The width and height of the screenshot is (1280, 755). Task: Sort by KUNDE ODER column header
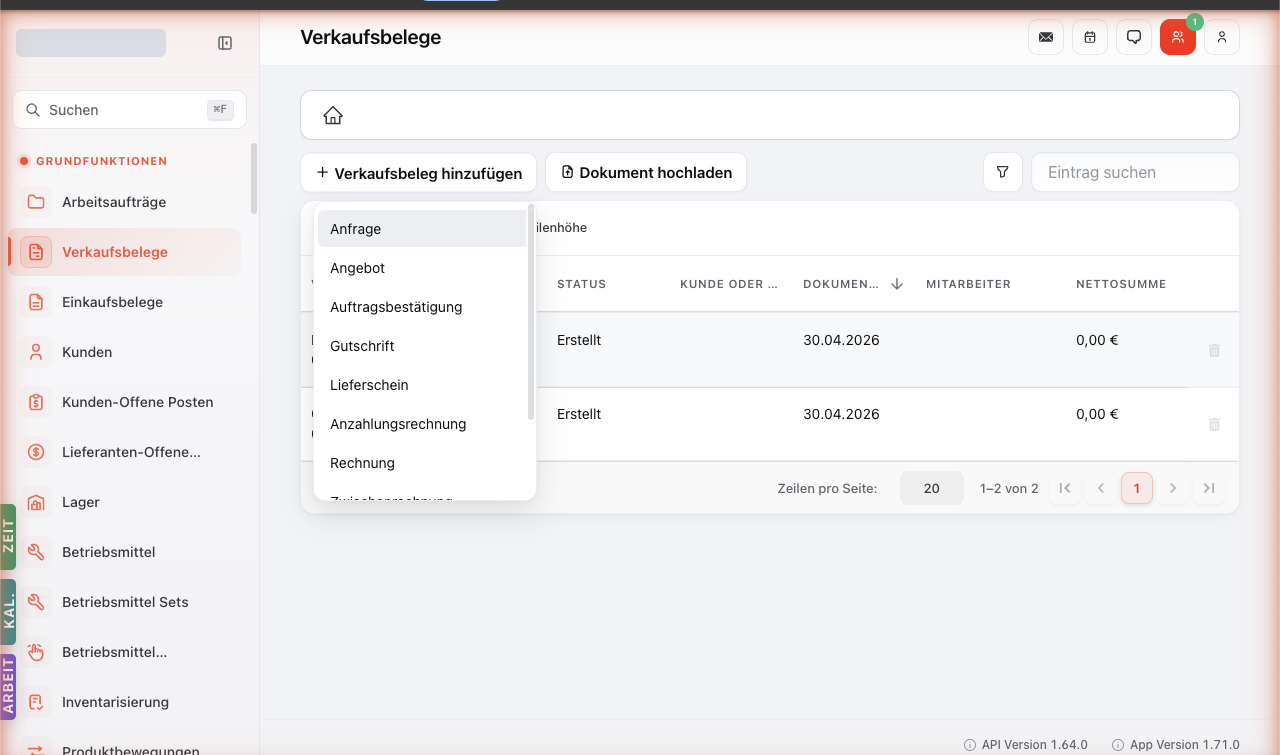pos(729,284)
